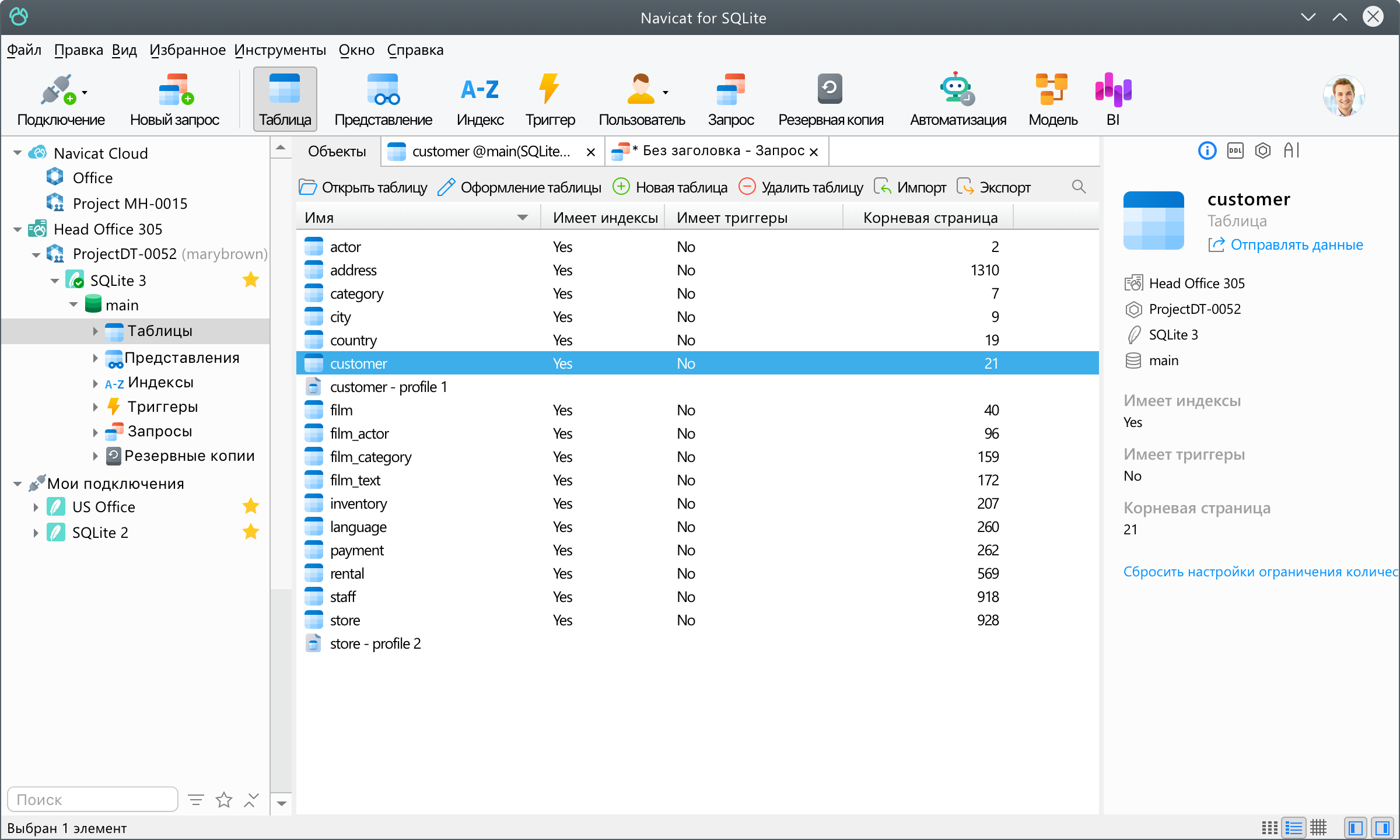The height and width of the screenshot is (840, 1400).
Task: Open the Избранное menu
Action: coord(187,50)
